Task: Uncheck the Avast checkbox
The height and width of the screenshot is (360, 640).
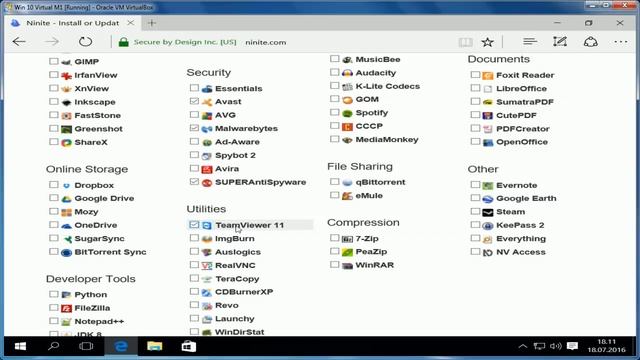Action: click(194, 101)
